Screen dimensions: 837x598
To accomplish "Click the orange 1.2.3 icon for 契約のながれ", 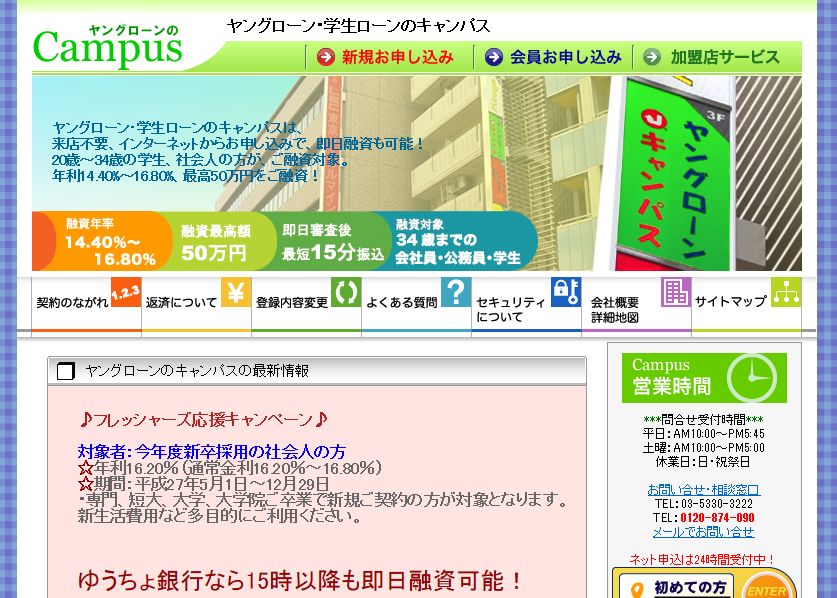I will point(126,292).
